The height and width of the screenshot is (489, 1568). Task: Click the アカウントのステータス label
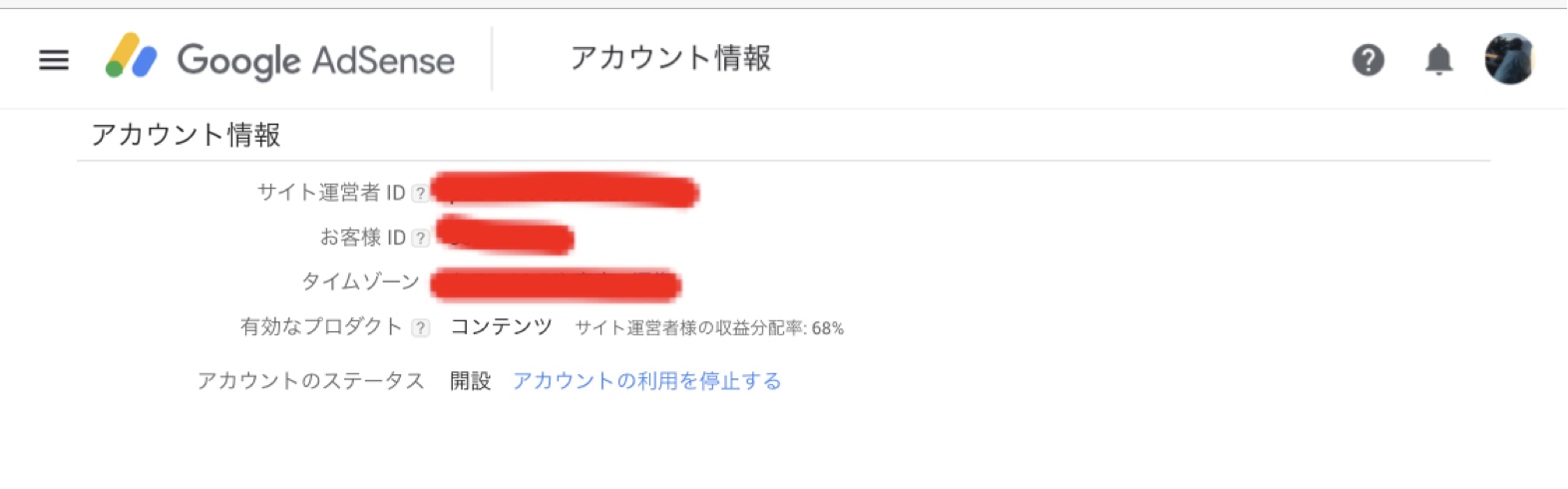pyautogui.click(x=310, y=380)
